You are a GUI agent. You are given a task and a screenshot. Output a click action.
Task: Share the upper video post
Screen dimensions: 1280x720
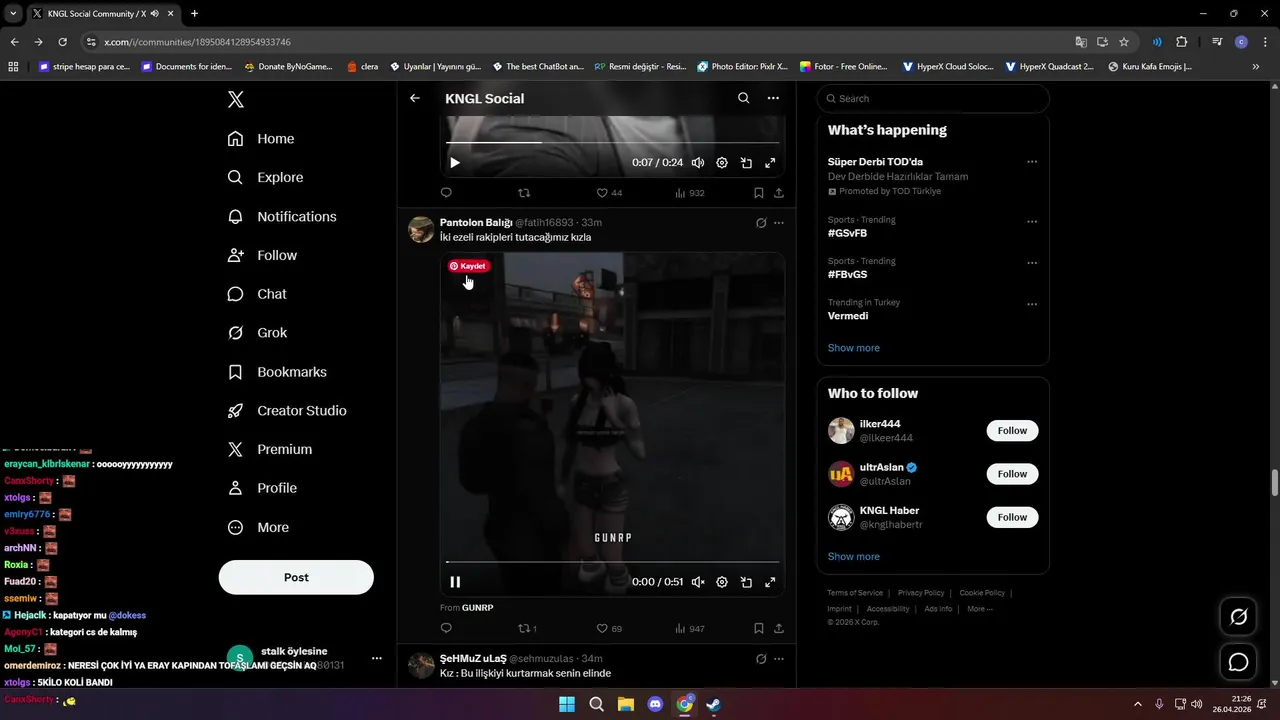coord(779,193)
